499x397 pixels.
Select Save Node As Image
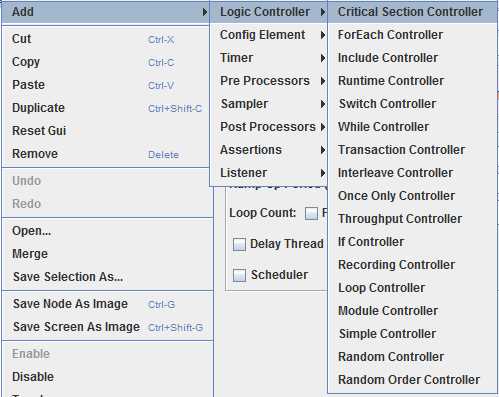click(x=107, y=304)
